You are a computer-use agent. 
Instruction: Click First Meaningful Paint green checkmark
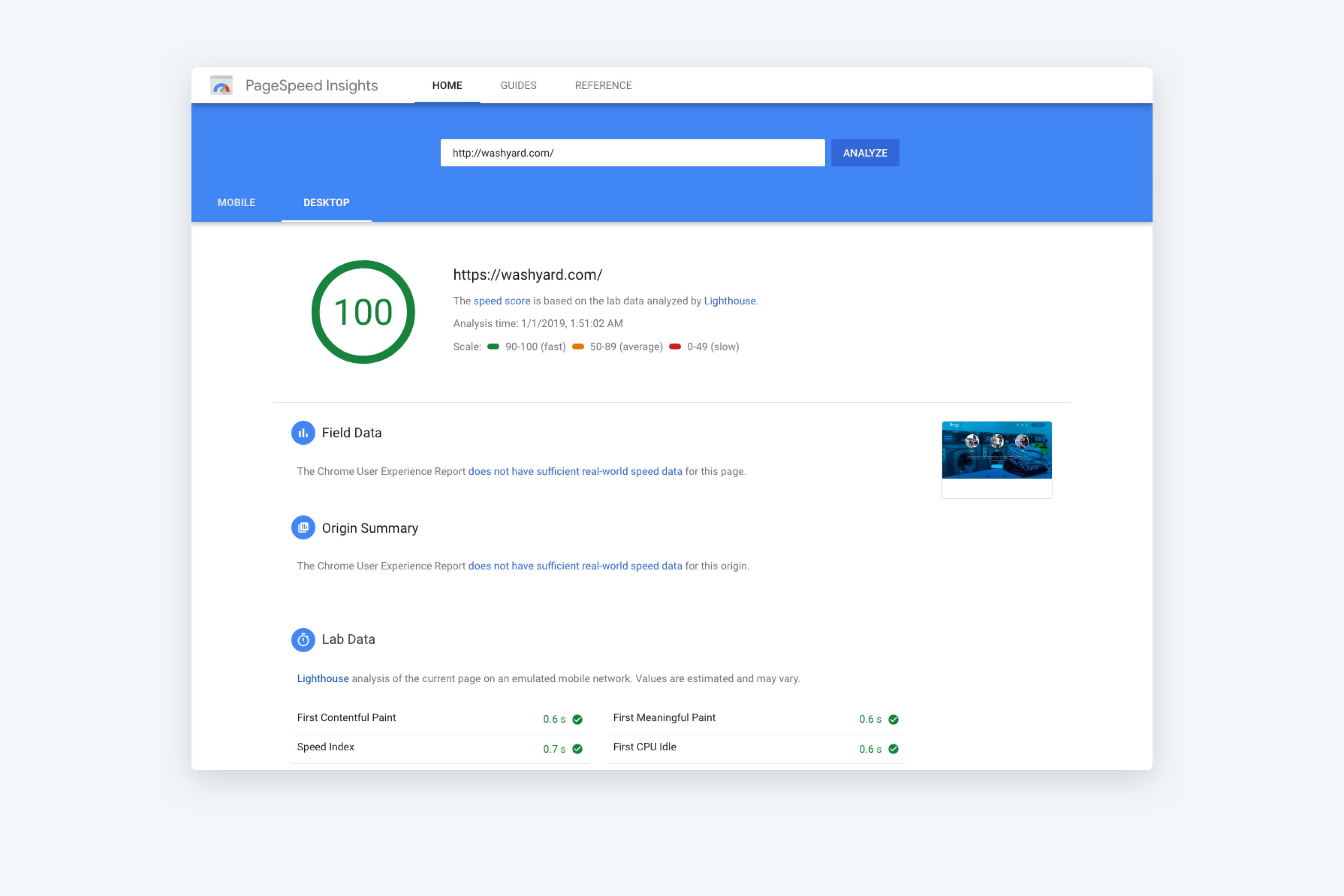pyautogui.click(x=893, y=719)
